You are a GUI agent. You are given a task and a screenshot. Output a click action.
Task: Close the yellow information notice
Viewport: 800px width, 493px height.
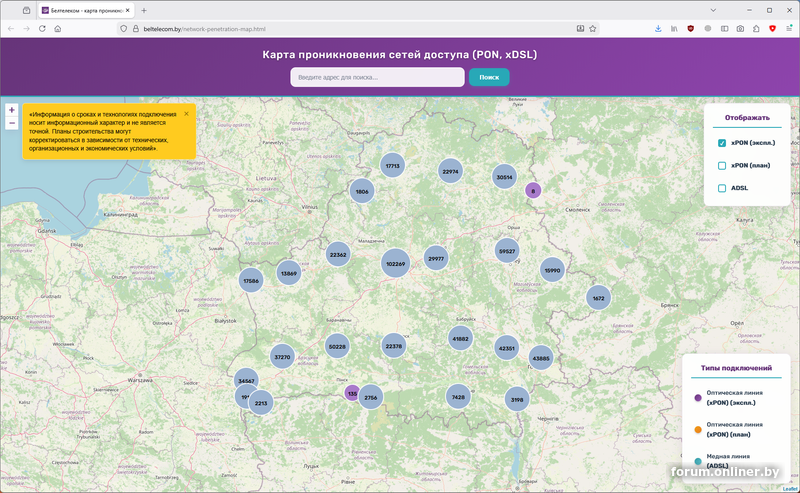point(186,114)
